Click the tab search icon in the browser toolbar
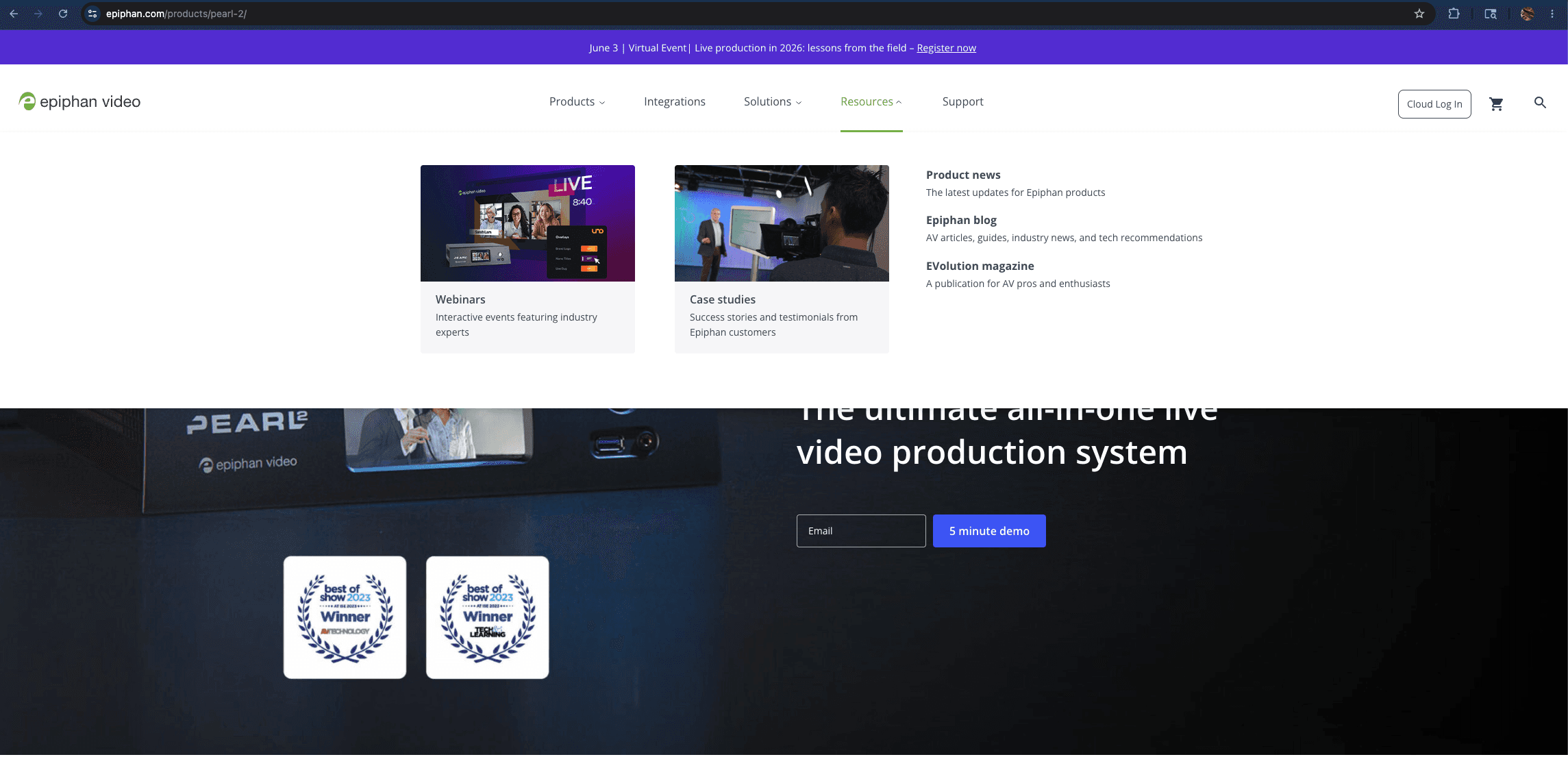The height and width of the screenshot is (757, 1568). tap(1491, 14)
